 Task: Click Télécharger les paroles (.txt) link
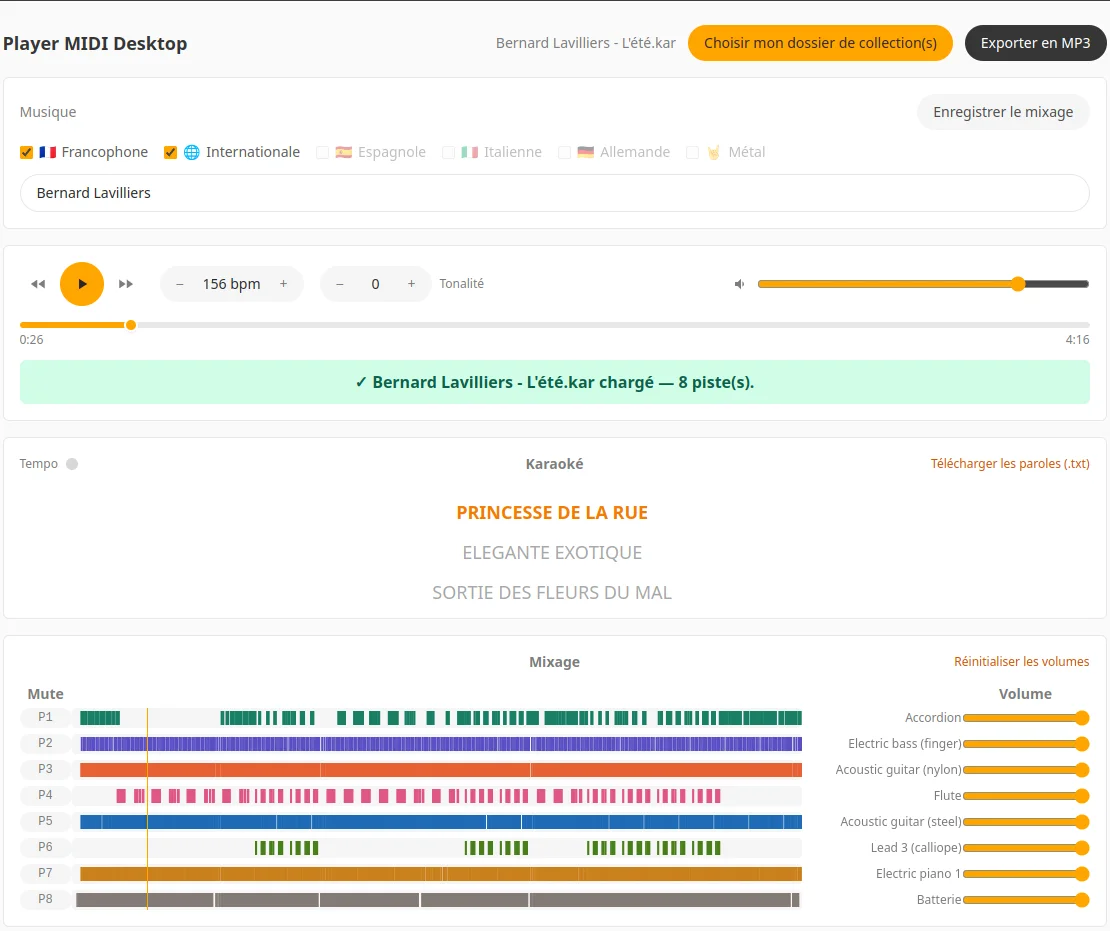tap(1009, 464)
